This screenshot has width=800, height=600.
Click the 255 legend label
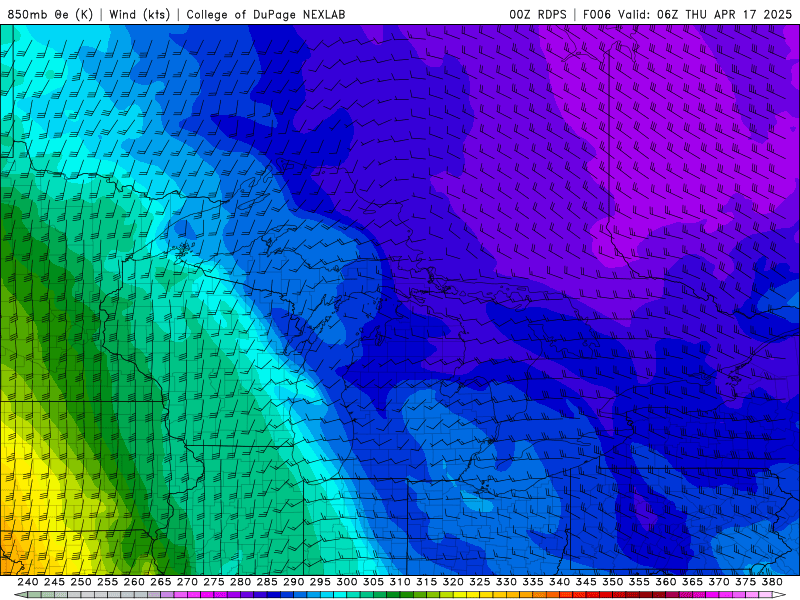point(107,582)
